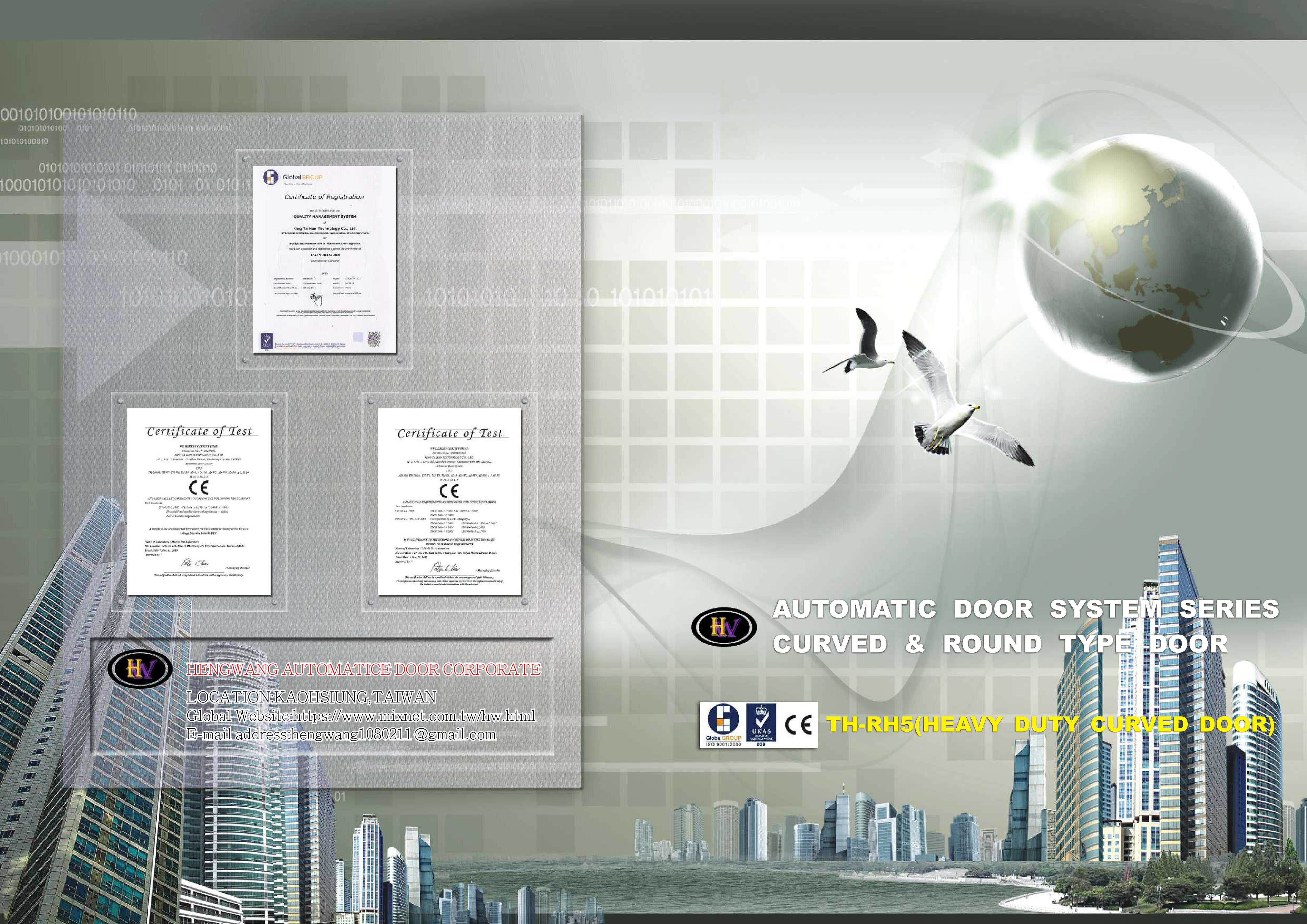The height and width of the screenshot is (924, 1307).
Task: Click the GlobalGROUP logo on the registration certificate
Action: (293, 178)
